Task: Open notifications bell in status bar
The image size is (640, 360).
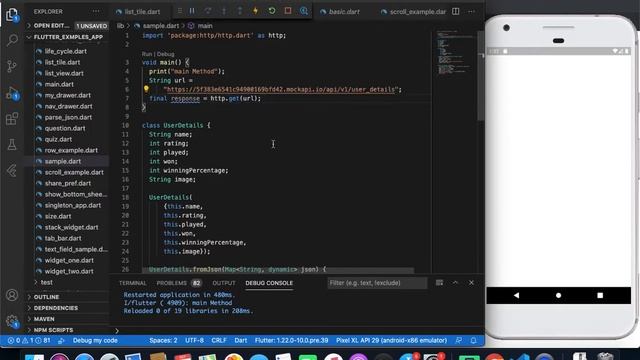Action: (x=473, y=340)
